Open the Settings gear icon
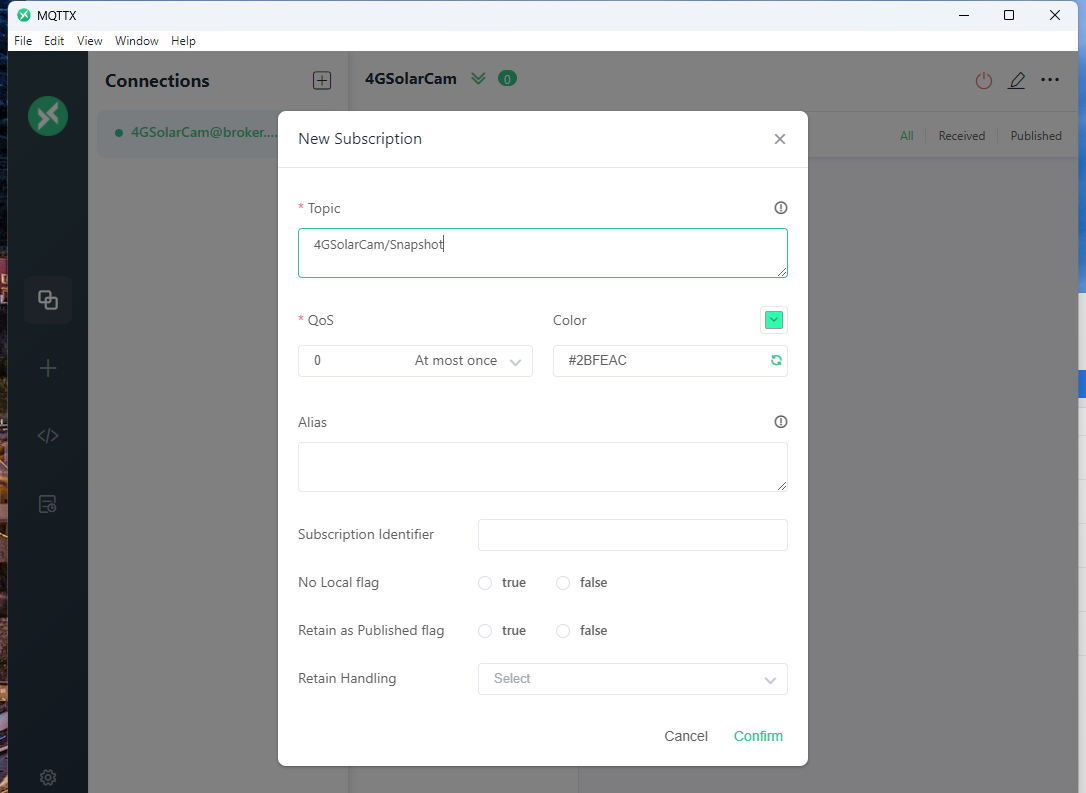The image size is (1086, 793). (x=48, y=777)
